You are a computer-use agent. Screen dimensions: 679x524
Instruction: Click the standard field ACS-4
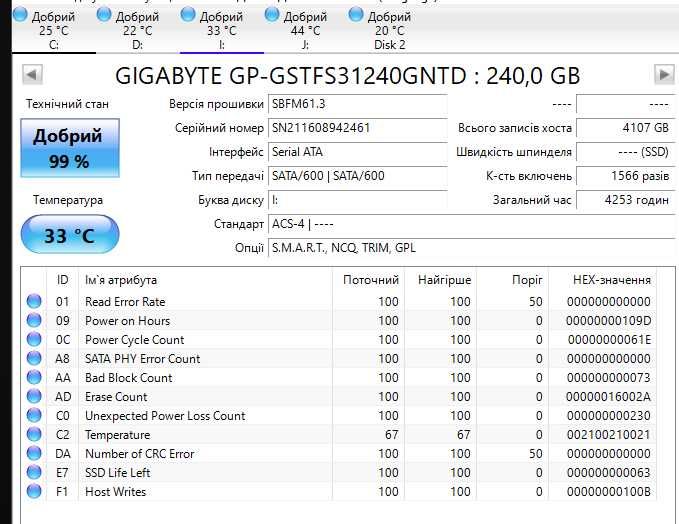[x=472, y=224]
